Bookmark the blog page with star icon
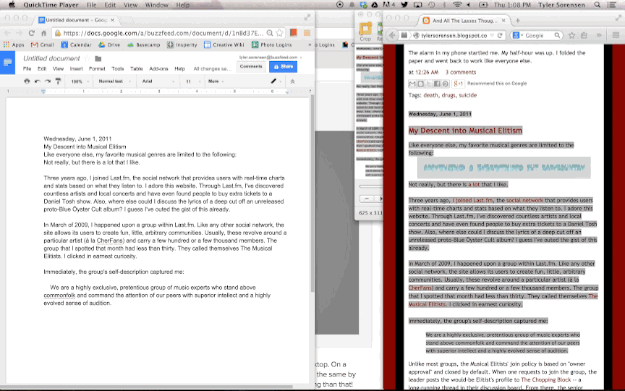This screenshot has width=625, height=391. 572,35
